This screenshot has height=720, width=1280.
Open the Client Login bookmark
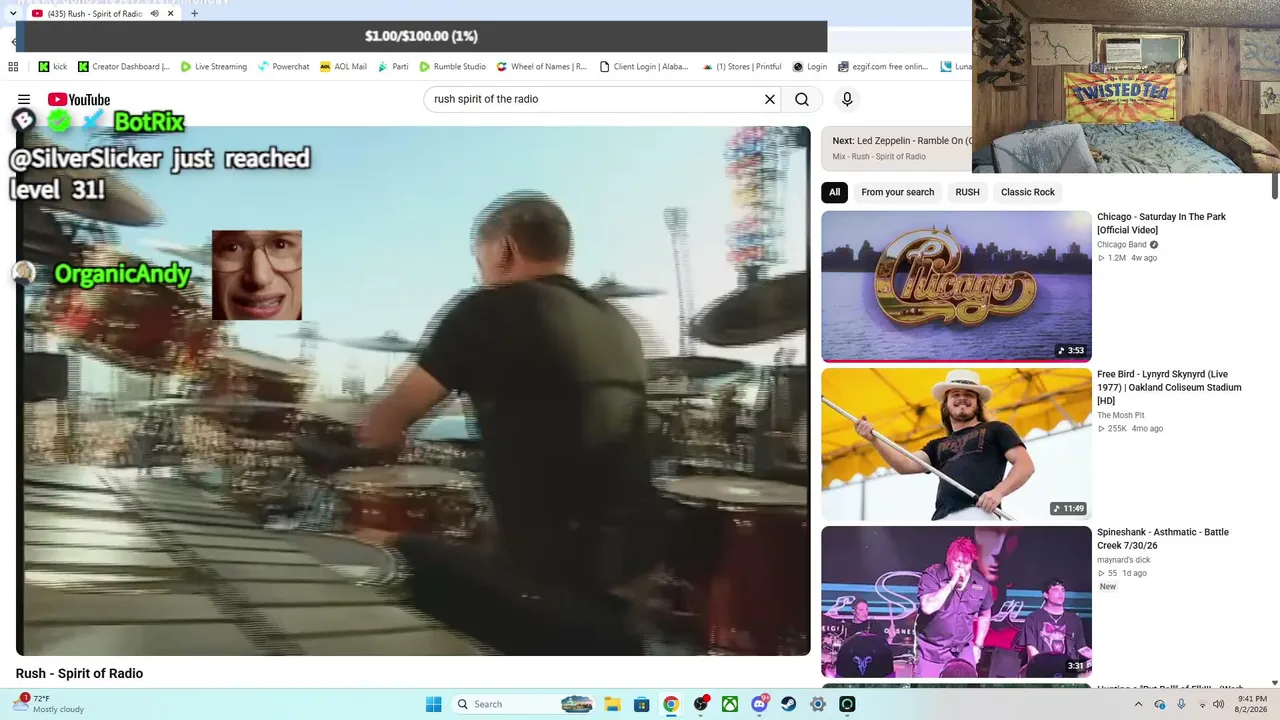644,67
